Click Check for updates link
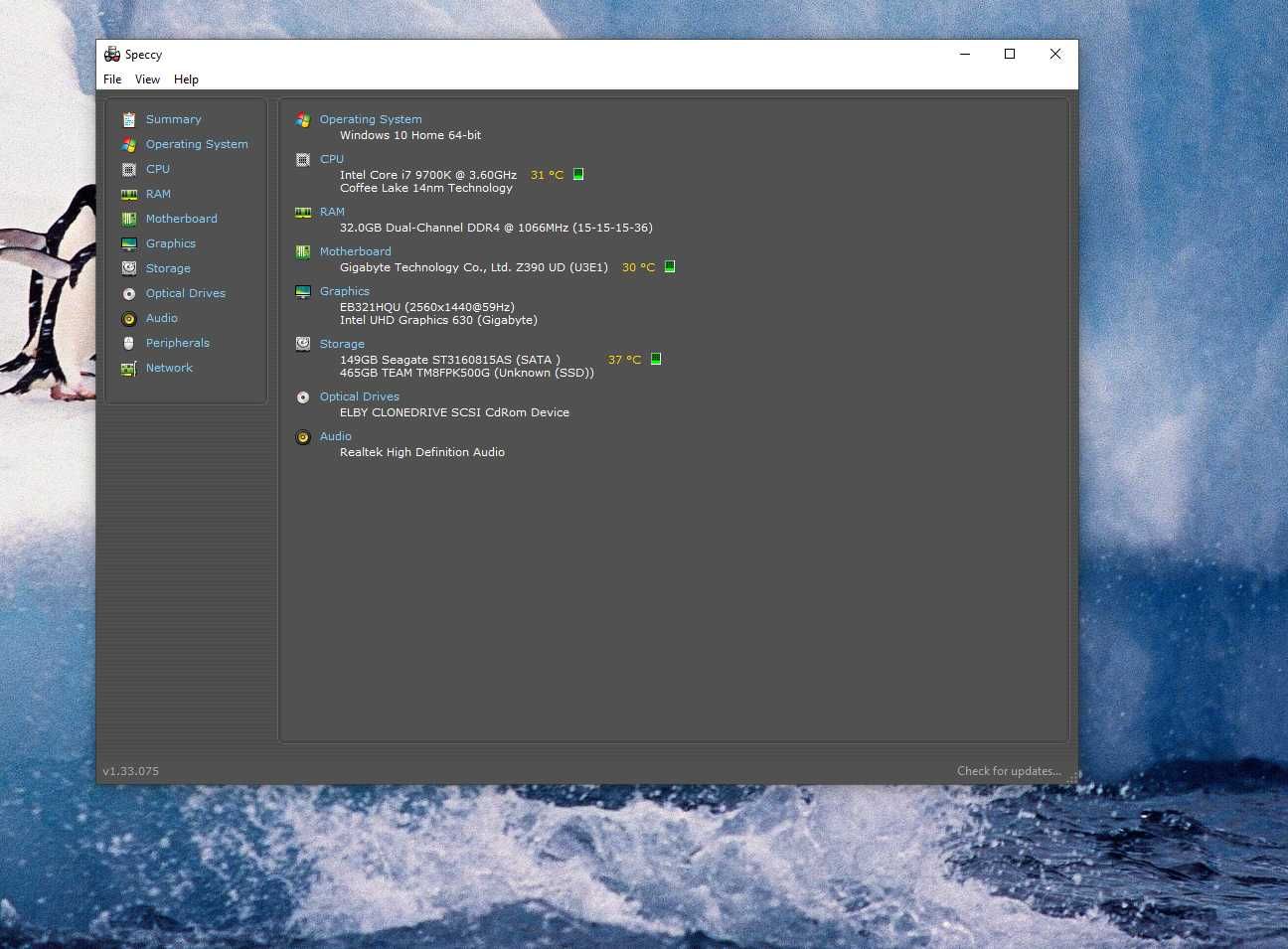1288x949 pixels. [1009, 771]
